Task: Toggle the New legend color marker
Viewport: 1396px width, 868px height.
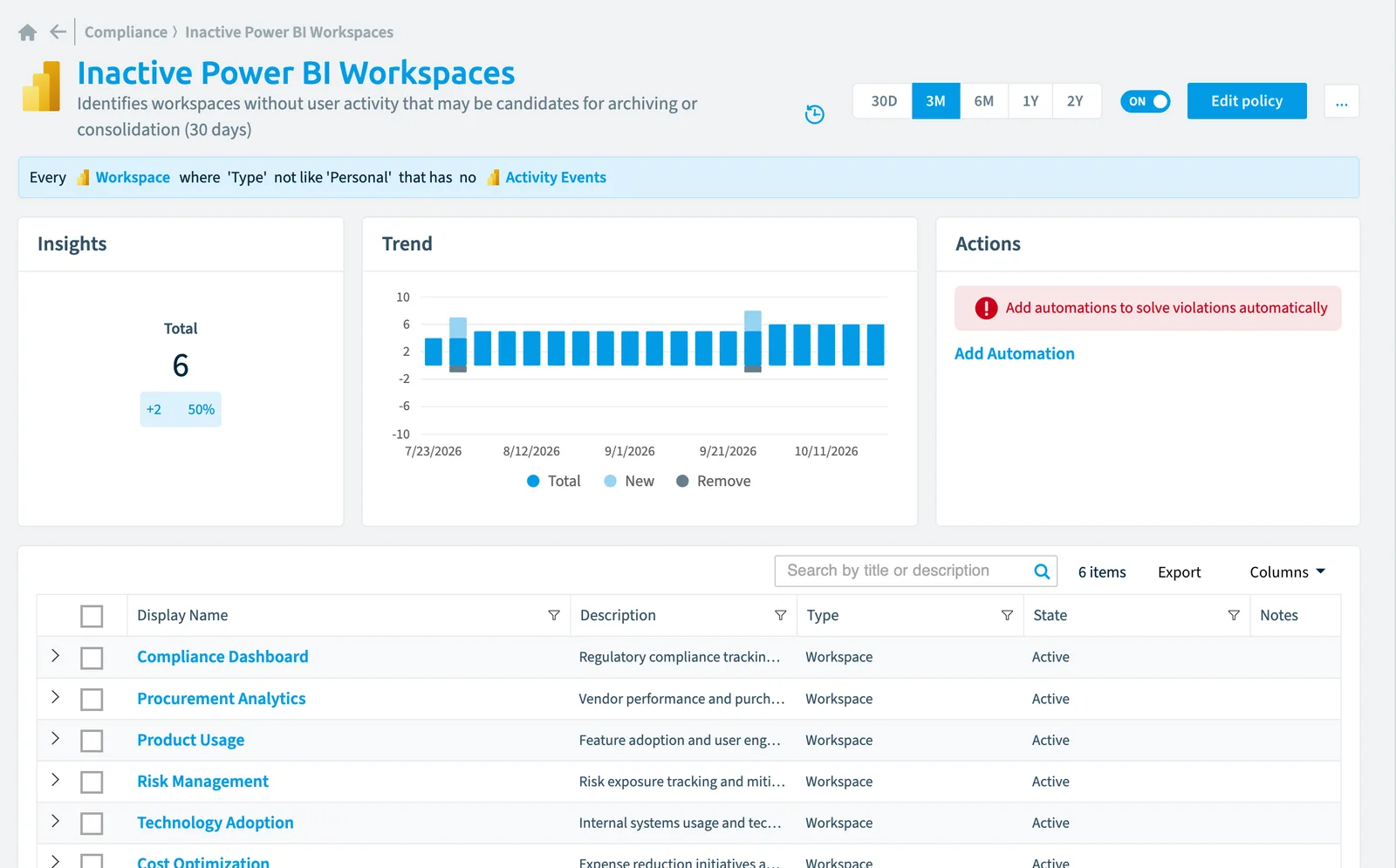Action: pyautogui.click(x=610, y=481)
